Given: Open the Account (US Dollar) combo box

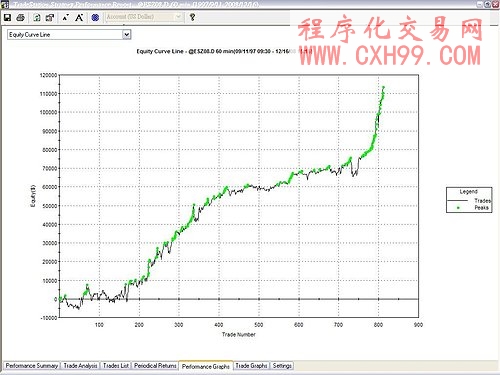Looking at the screenshot, I should coord(144,17).
